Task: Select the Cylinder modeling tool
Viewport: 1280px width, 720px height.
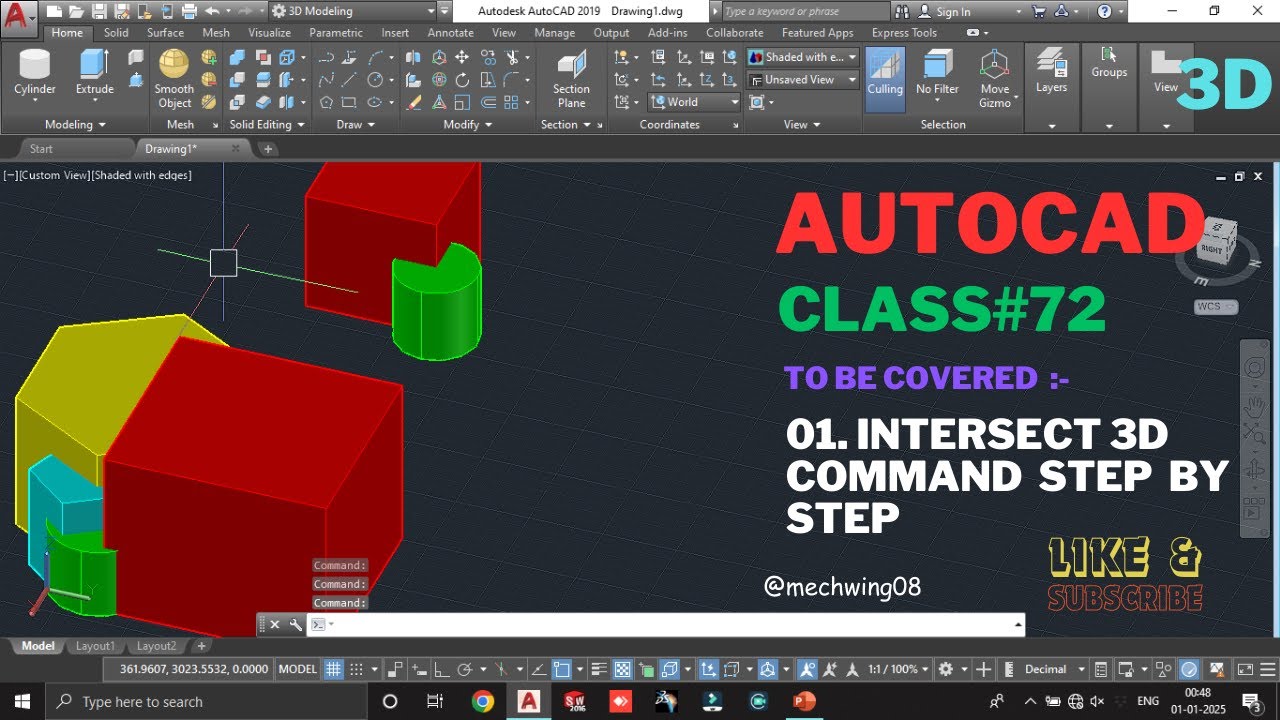Action: point(35,72)
